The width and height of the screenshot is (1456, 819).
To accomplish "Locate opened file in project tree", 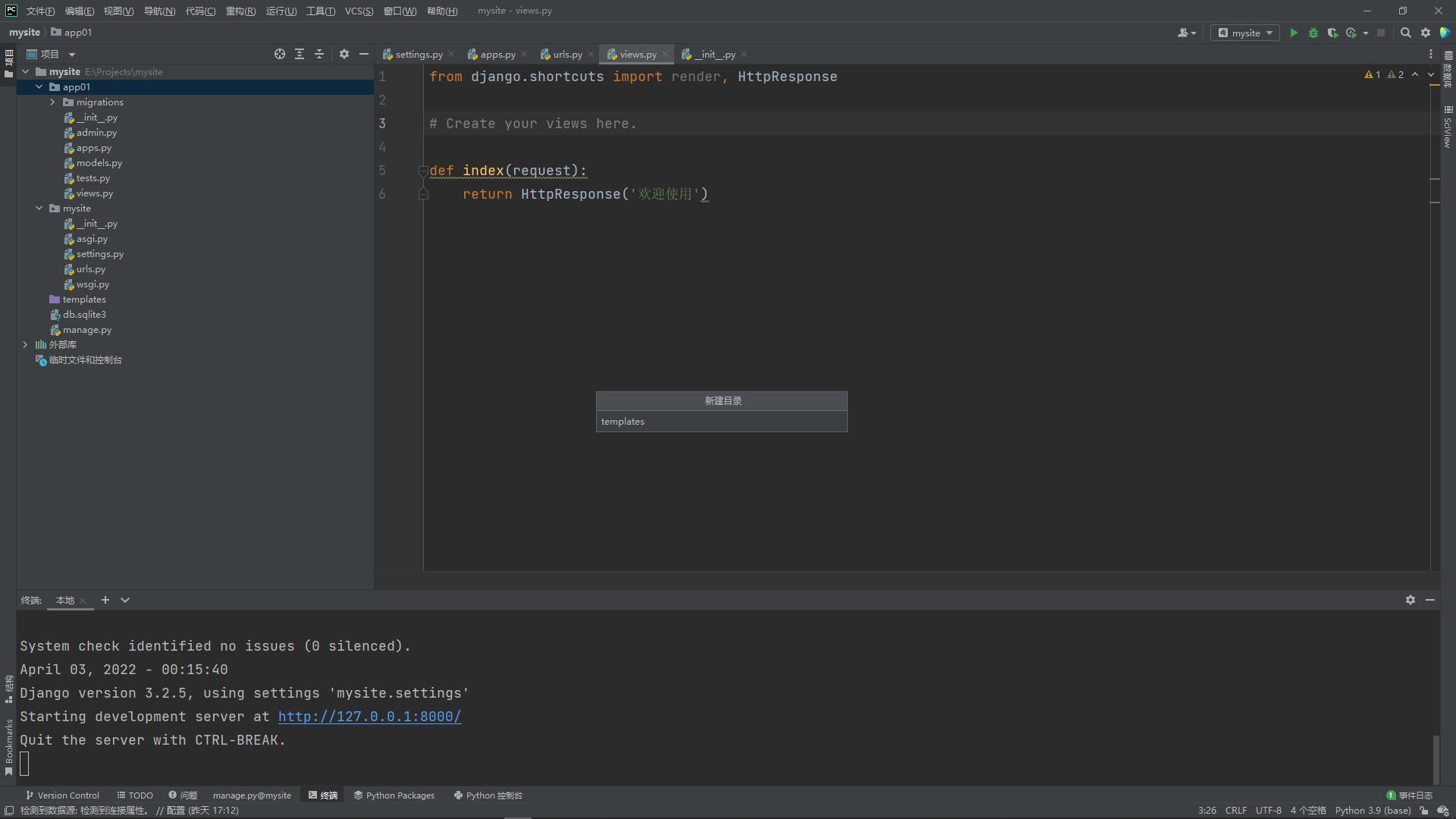I will 280,54.
